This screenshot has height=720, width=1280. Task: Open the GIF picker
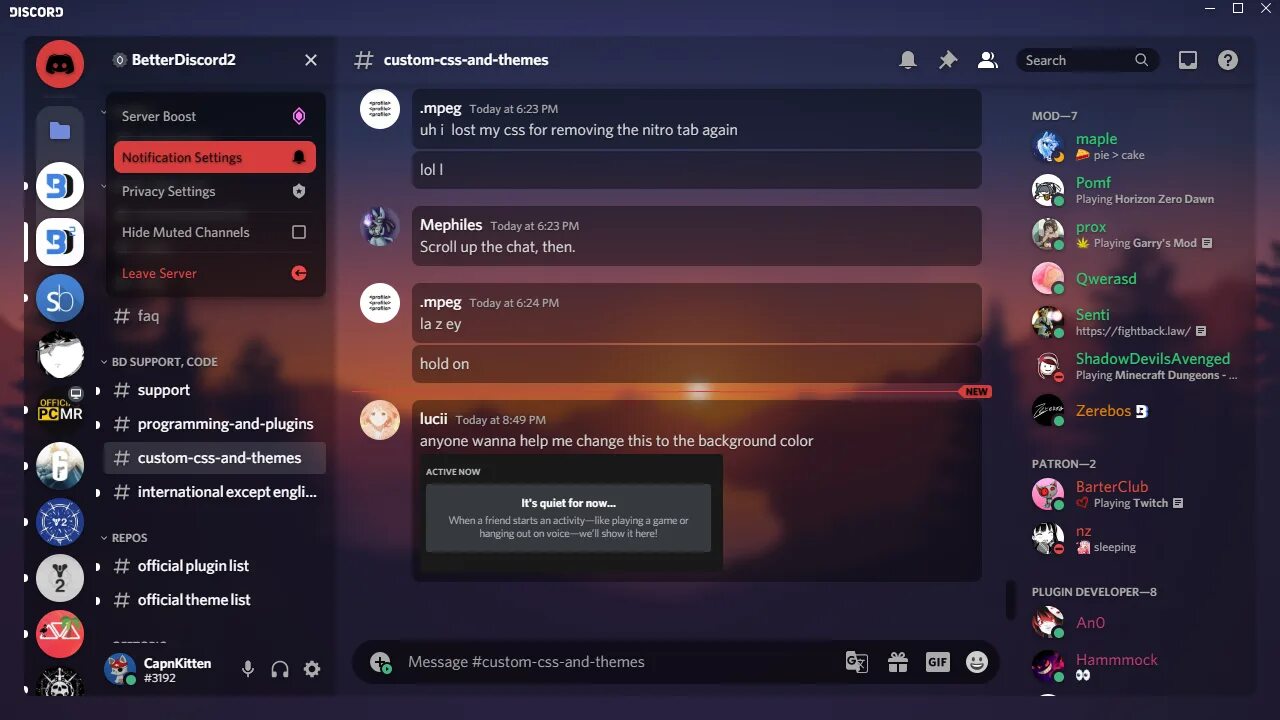(937, 662)
